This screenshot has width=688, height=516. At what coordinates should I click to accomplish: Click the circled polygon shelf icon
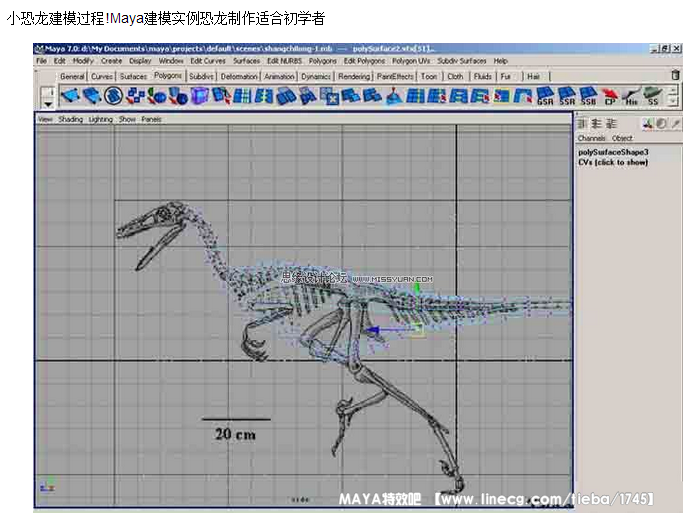[113, 96]
